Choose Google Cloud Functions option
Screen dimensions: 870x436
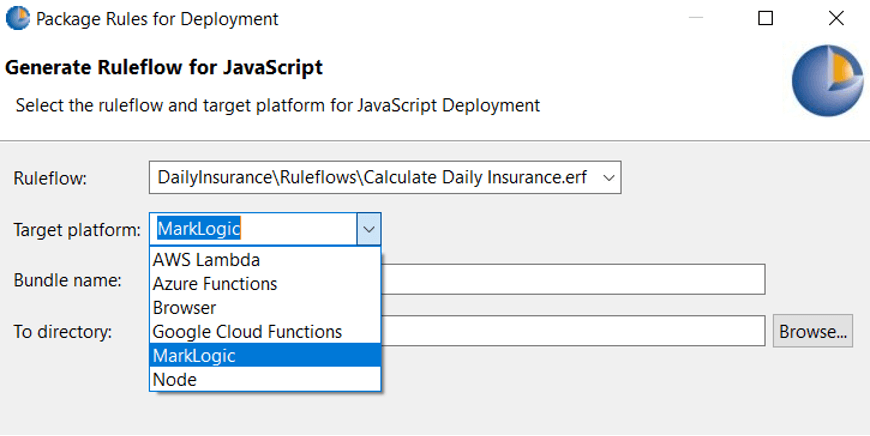tap(247, 332)
